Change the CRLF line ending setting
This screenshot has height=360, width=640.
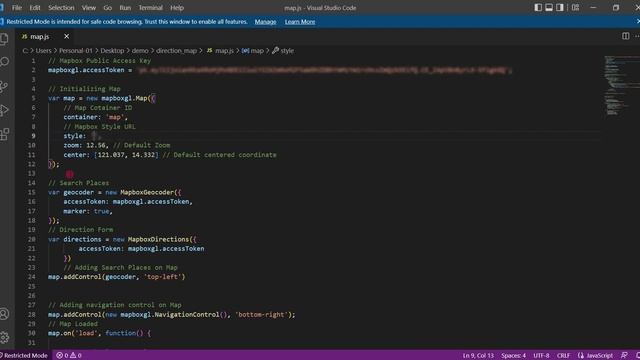[563, 356]
